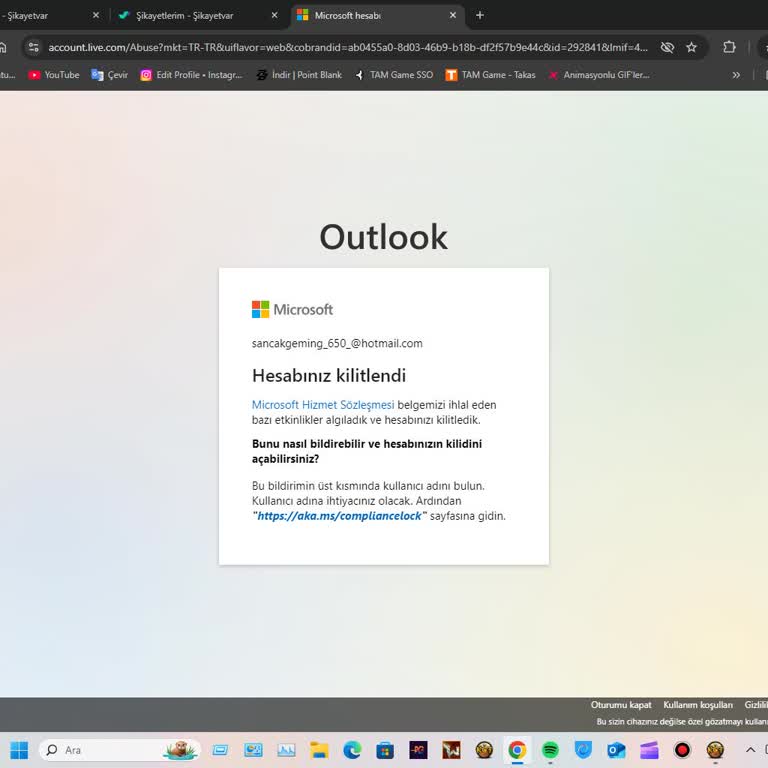Screen dimensions: 768x768
Task: Open Kullanım koşulları footer link
Action: coord(698,705)
